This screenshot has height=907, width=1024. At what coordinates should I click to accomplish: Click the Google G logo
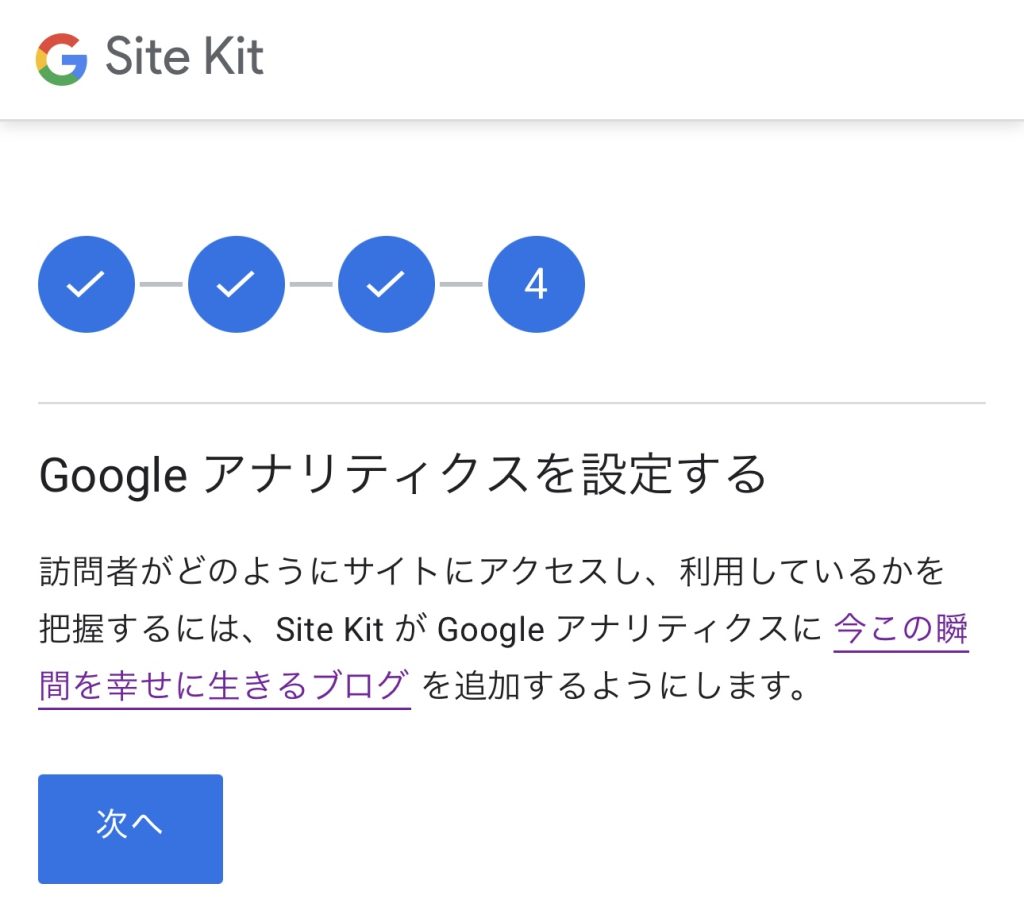(62, 59)
